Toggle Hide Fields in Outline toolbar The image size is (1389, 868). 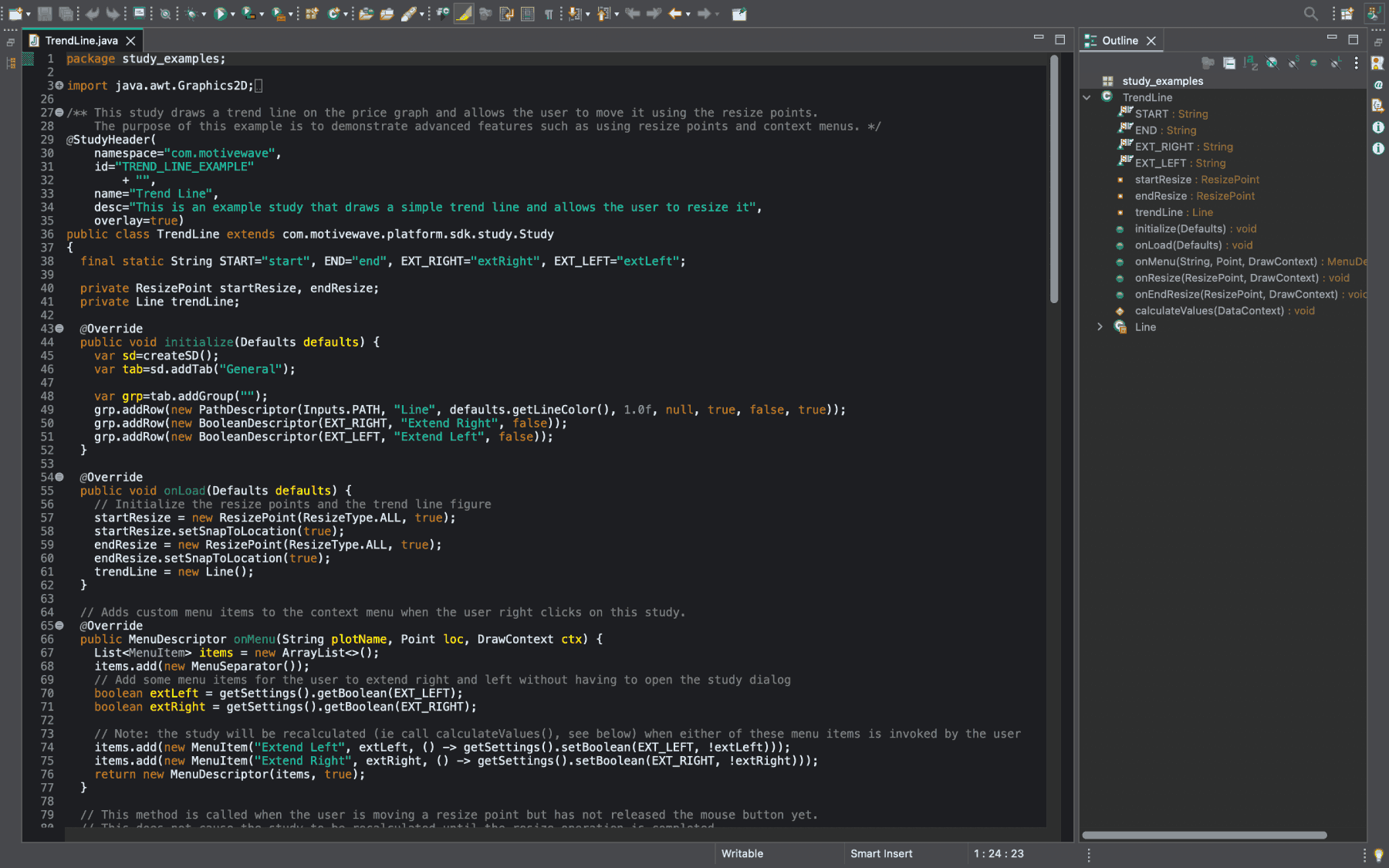pos(1272,63)
